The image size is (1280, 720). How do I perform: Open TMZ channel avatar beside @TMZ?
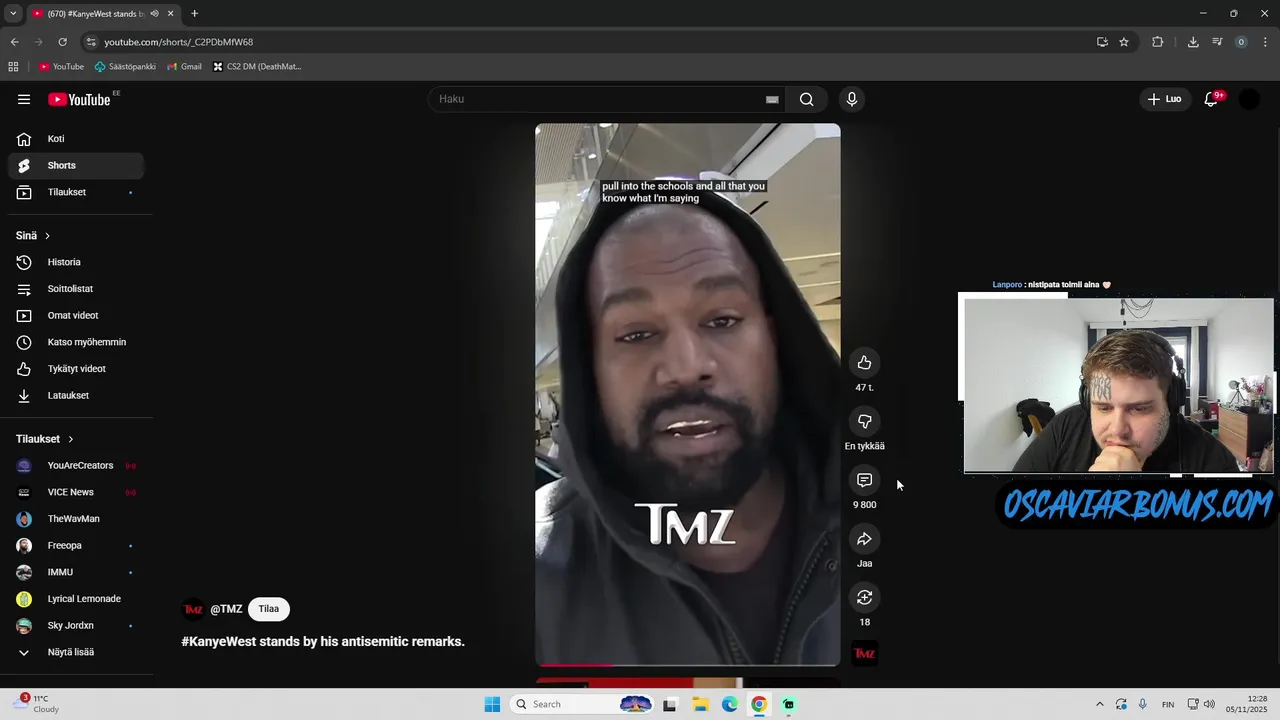point(193,609)
